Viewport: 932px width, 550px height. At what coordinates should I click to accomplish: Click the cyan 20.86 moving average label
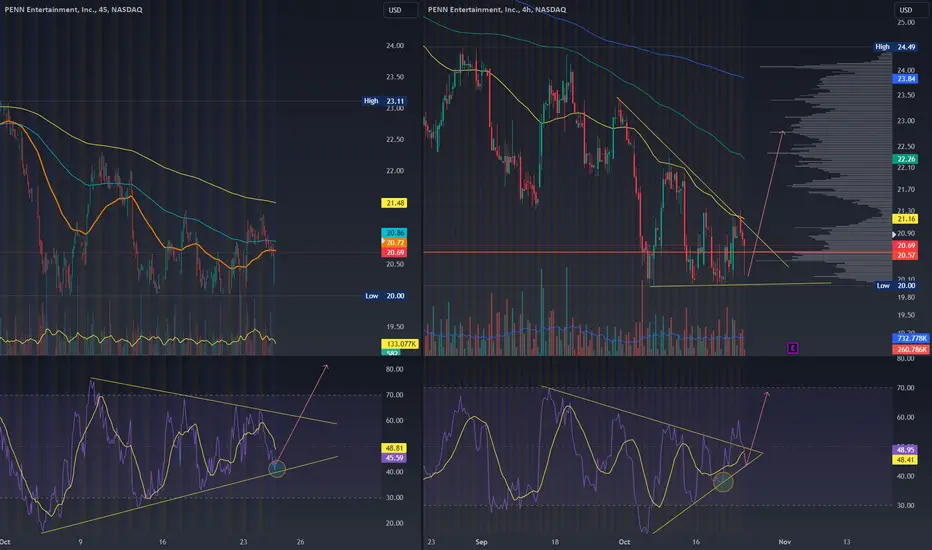[394, 233]
